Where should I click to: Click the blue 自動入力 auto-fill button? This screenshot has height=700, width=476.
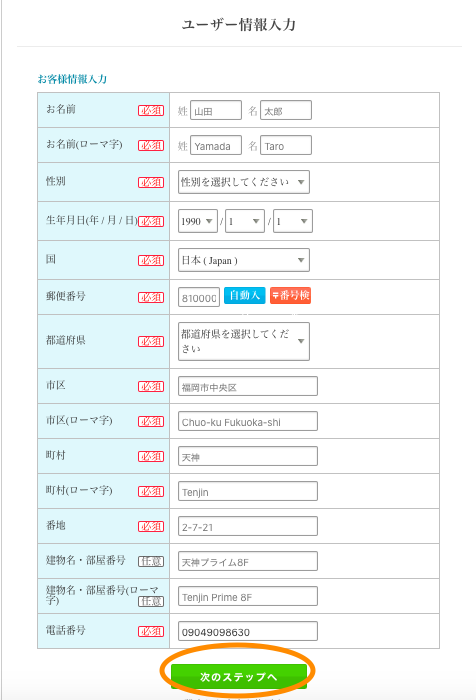(x=245, y=295)
